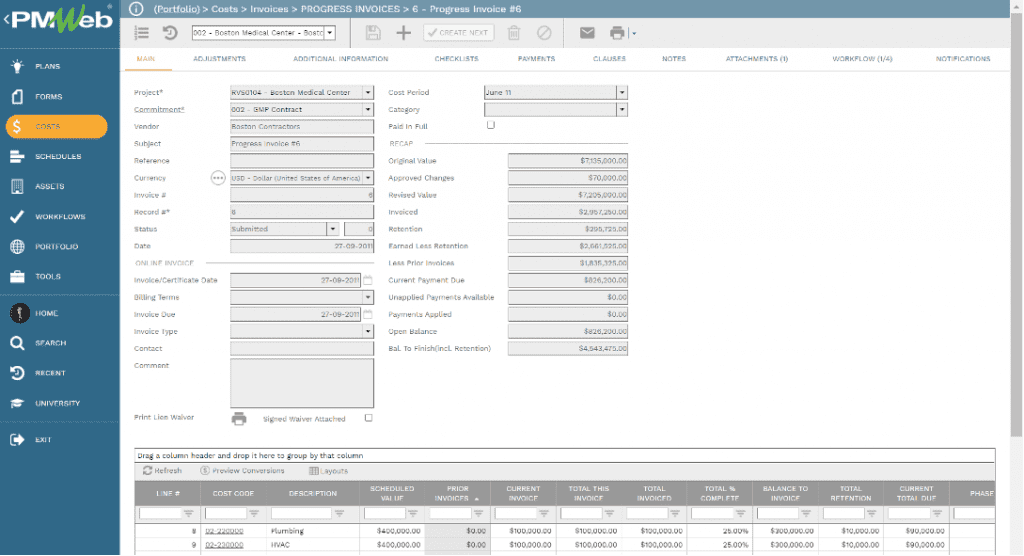Click the info icon in header
Viewport: 1024px width, 556px height.
[136, 8]
